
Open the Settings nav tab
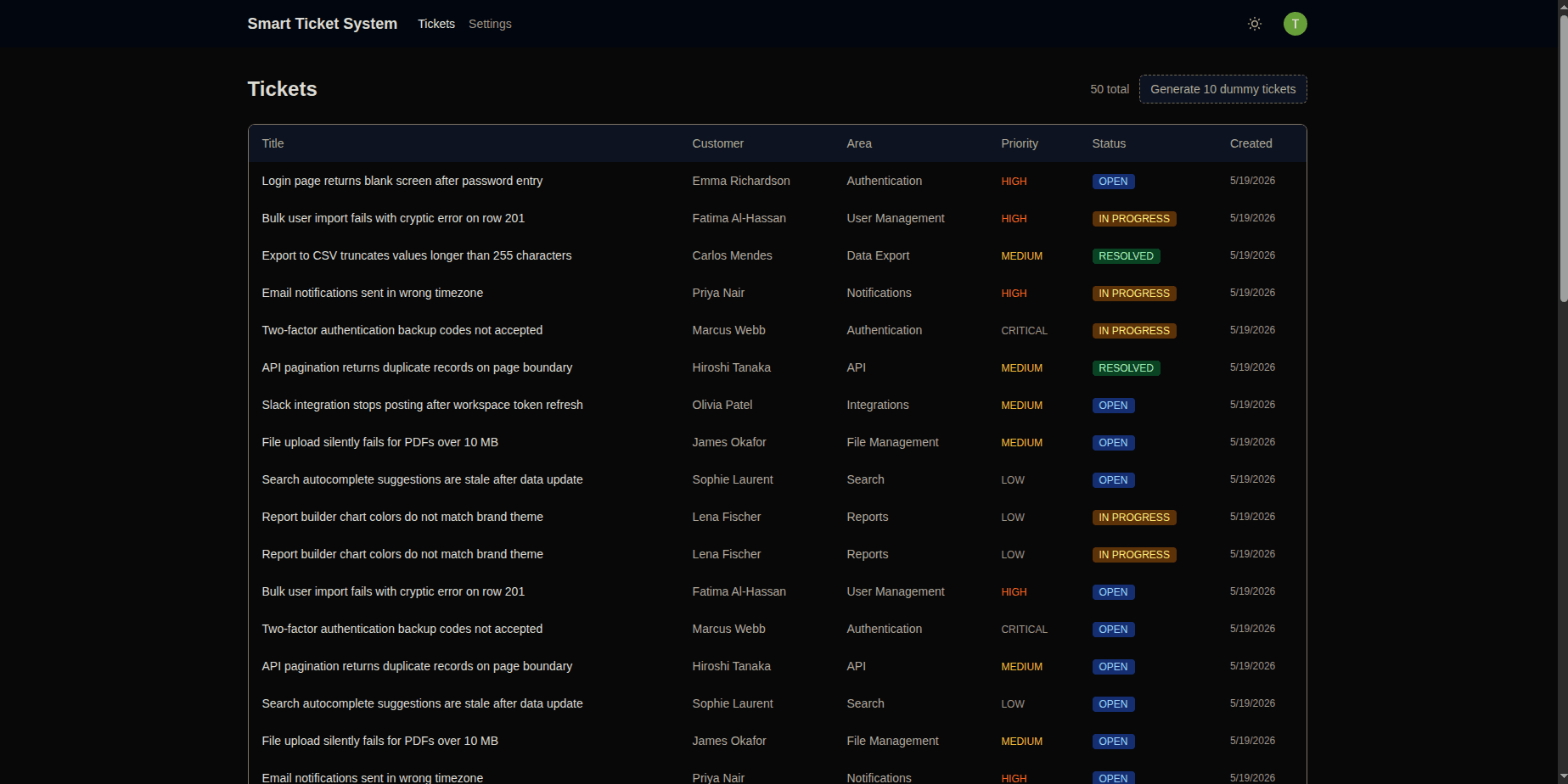[490, 24]
